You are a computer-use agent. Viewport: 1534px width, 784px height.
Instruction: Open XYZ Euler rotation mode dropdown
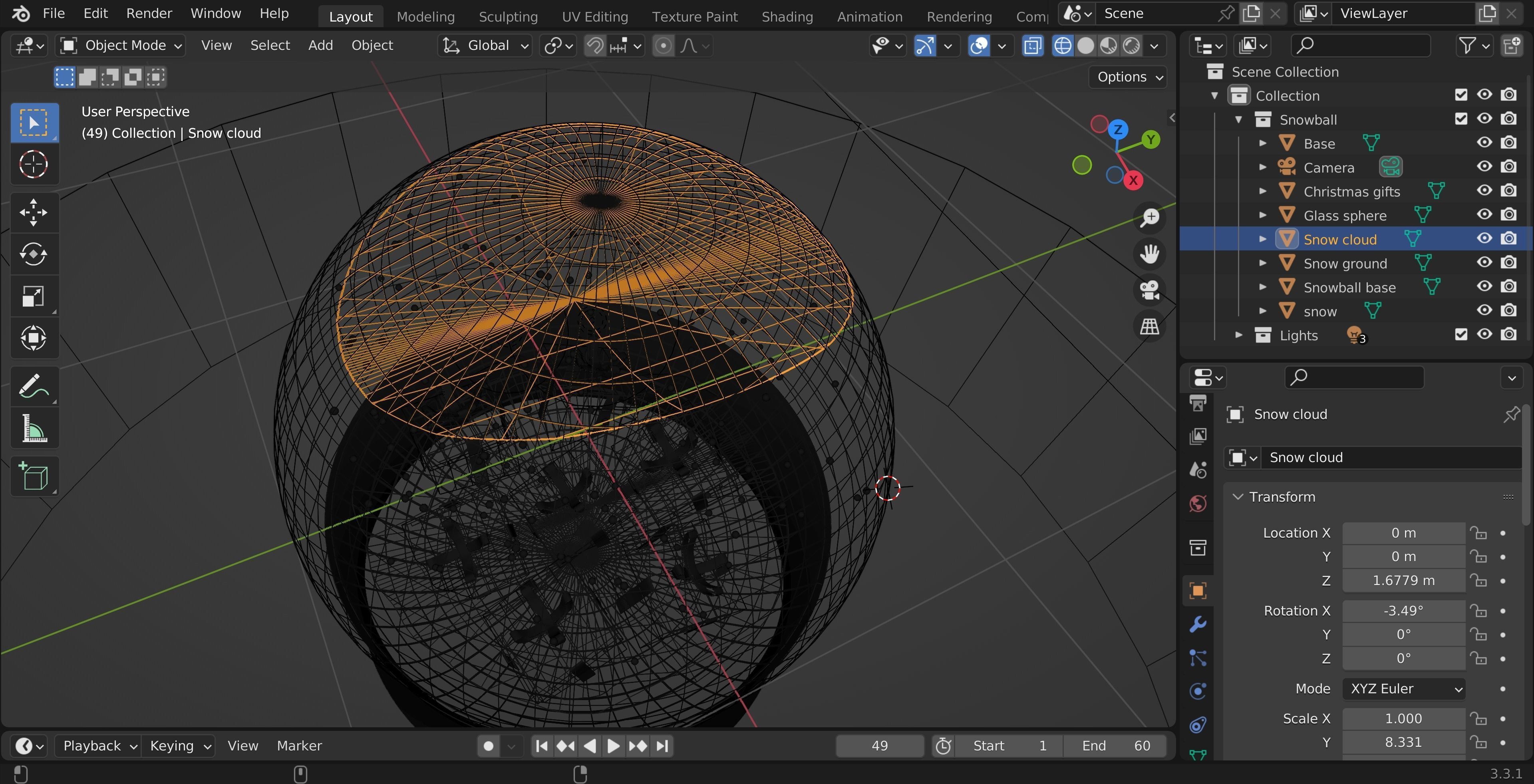1404,689
